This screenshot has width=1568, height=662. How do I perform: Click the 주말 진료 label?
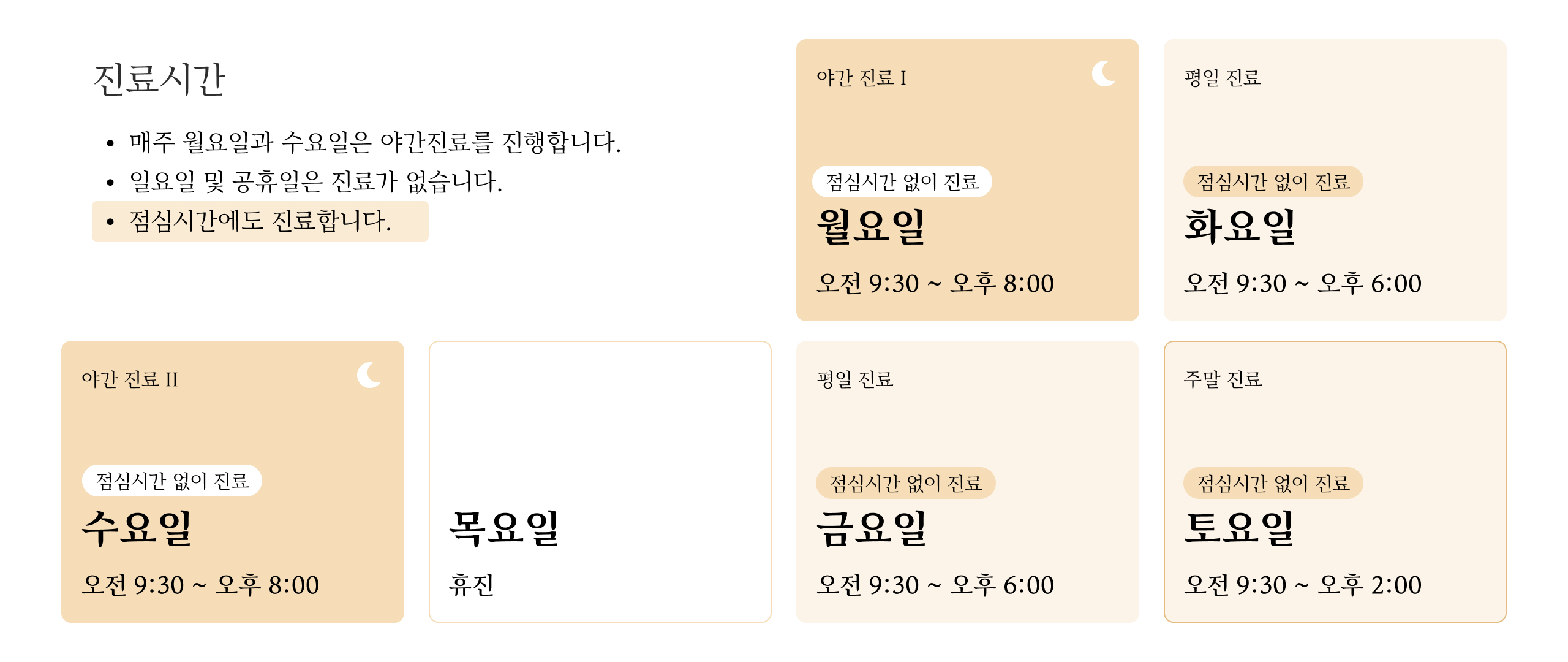pos(1223,379)
